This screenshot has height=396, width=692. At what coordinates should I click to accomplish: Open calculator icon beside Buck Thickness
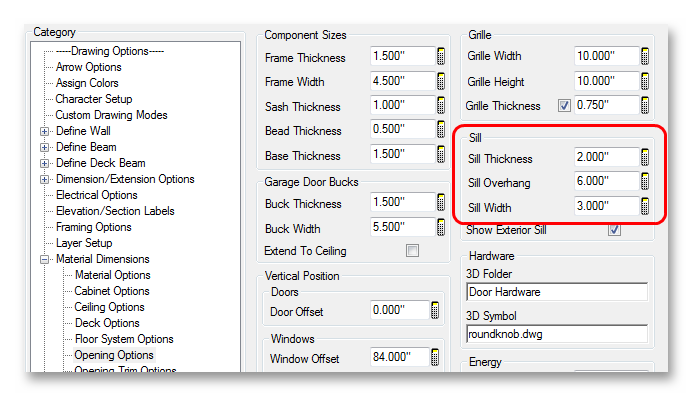pos(440,202)
